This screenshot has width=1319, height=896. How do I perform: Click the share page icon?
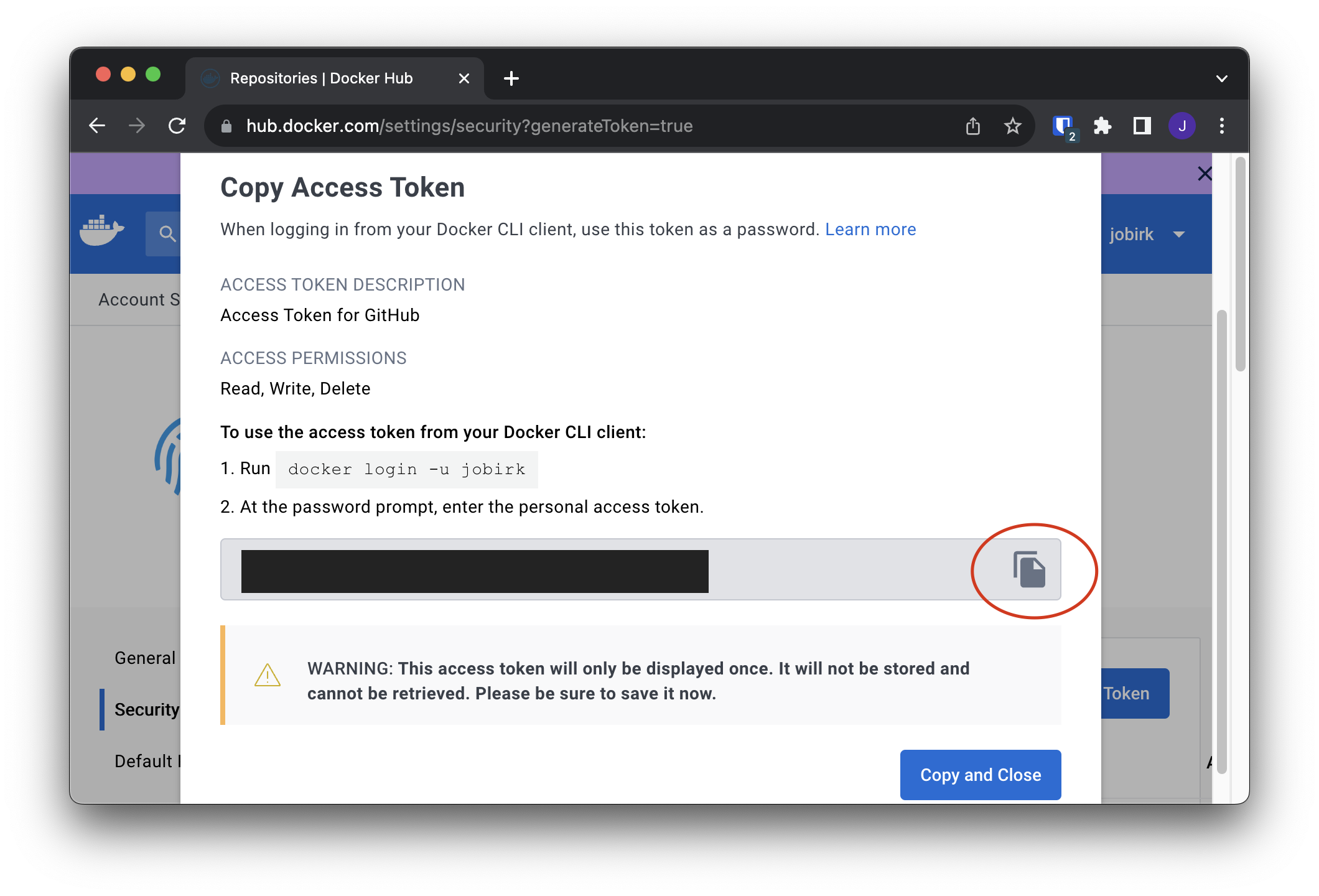(973, 126)
